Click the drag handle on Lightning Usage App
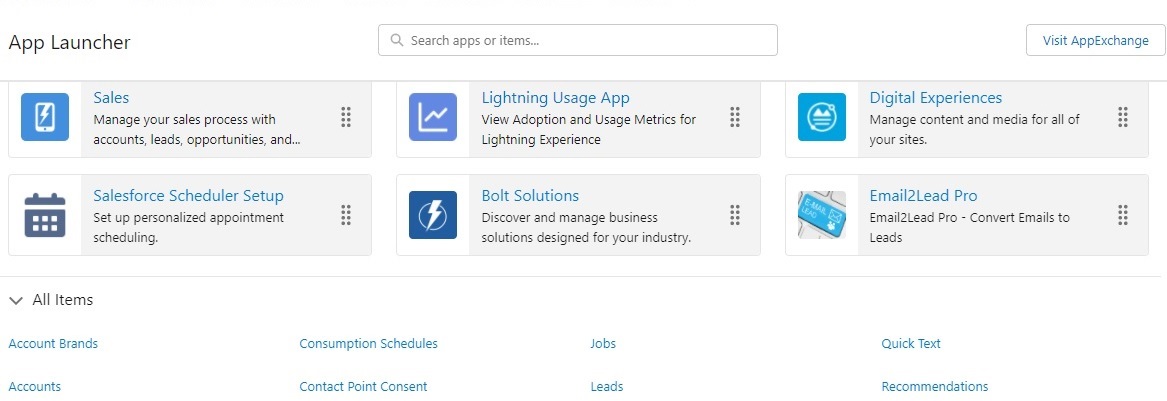This screenshot has height=401, width=1167. [x=735, y=117]
